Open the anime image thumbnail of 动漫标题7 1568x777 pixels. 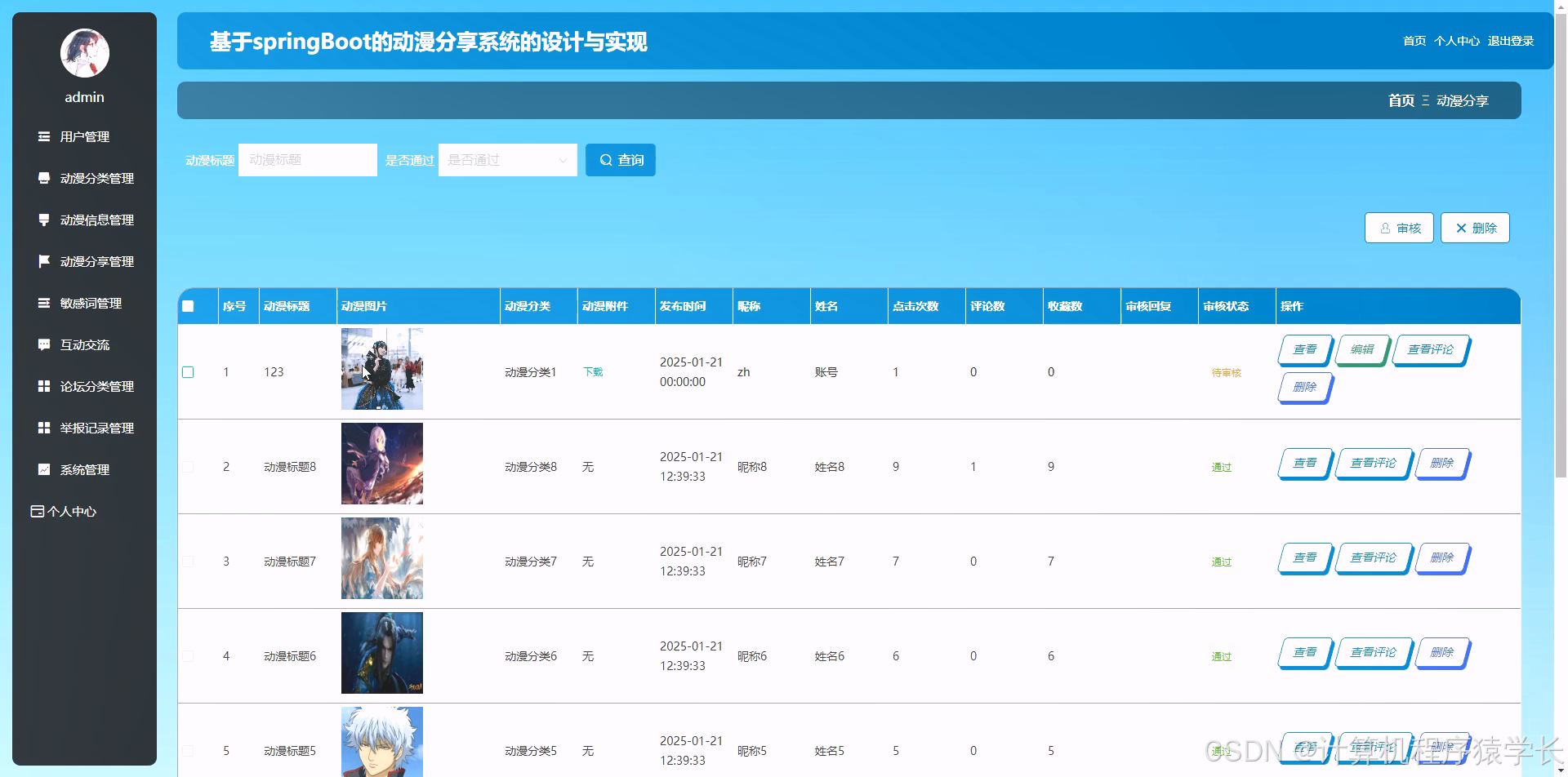[x=381, y=558]
